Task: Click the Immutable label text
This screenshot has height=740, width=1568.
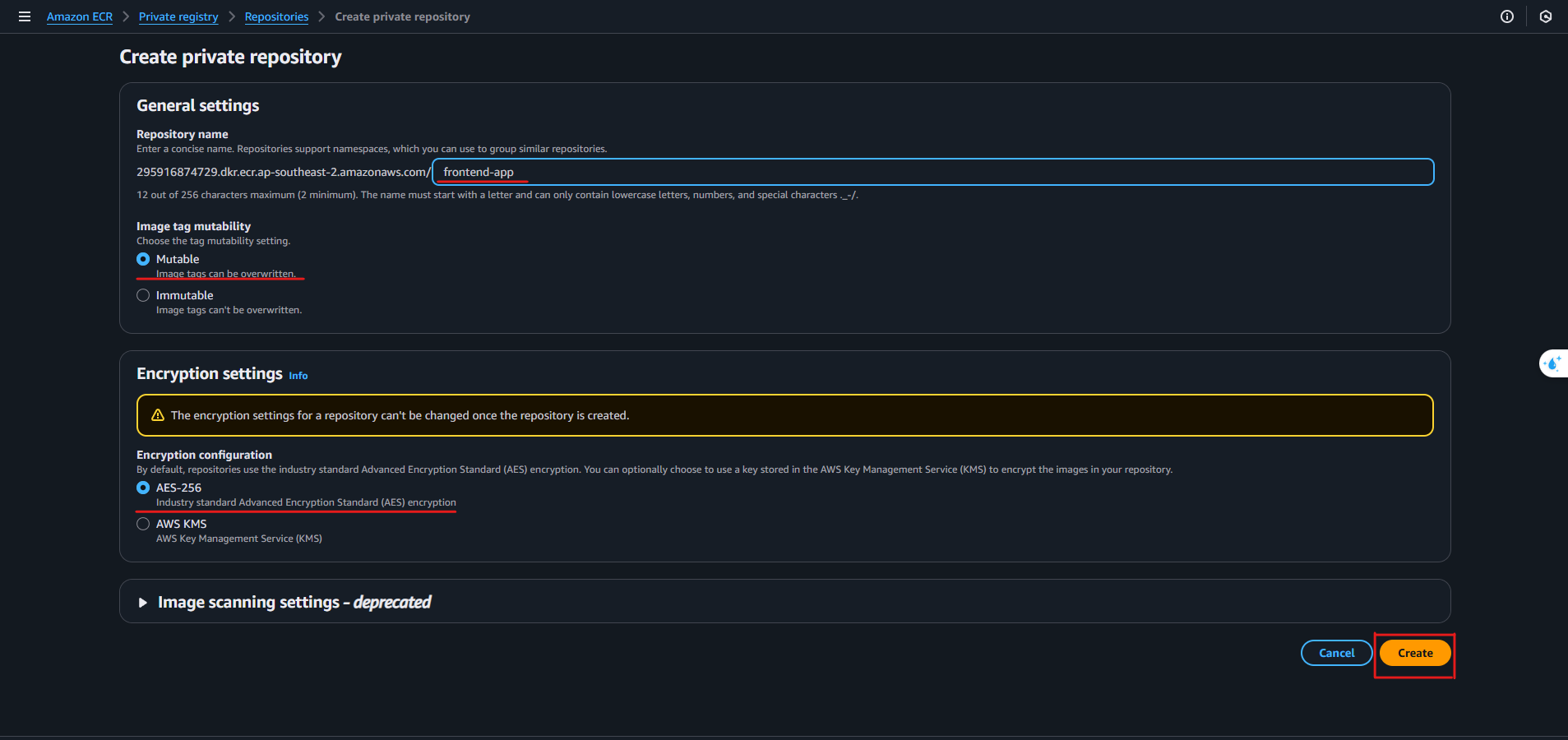Action: [185, 295]
